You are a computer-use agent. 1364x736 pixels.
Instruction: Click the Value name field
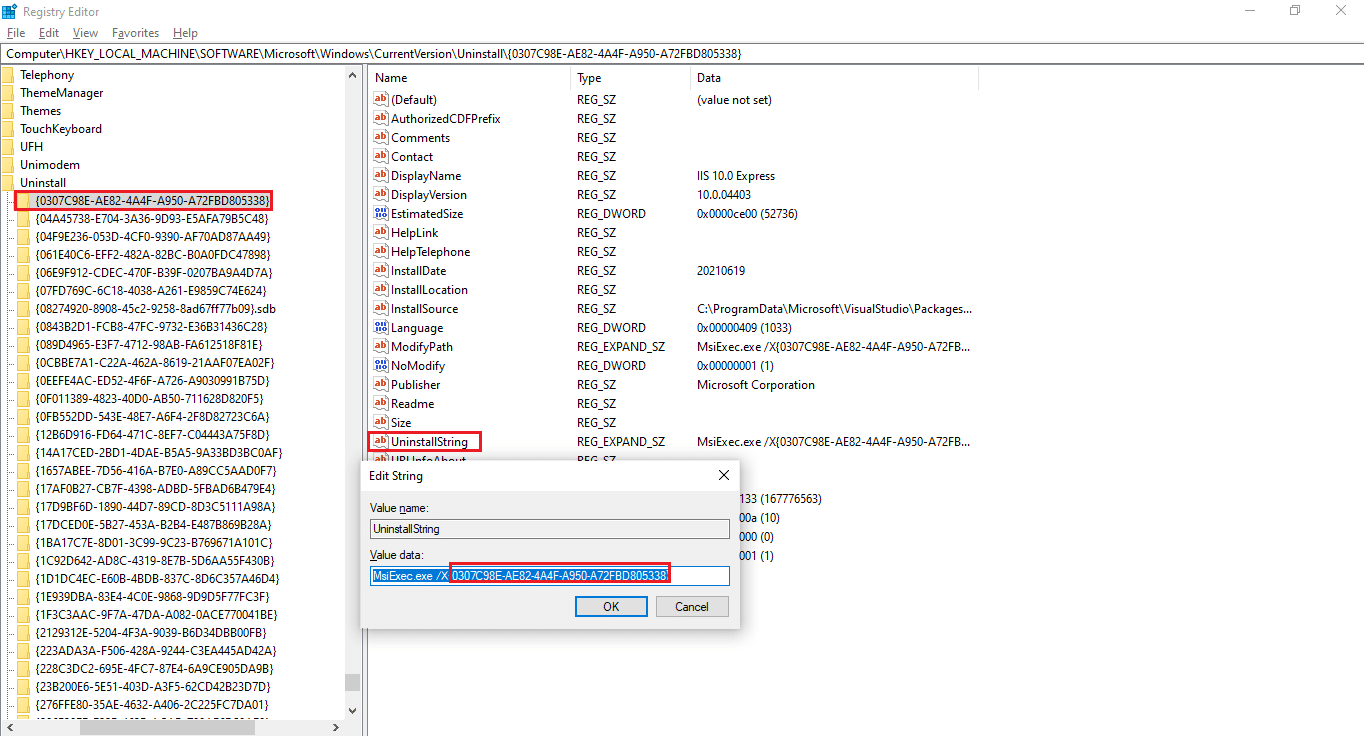550,529
